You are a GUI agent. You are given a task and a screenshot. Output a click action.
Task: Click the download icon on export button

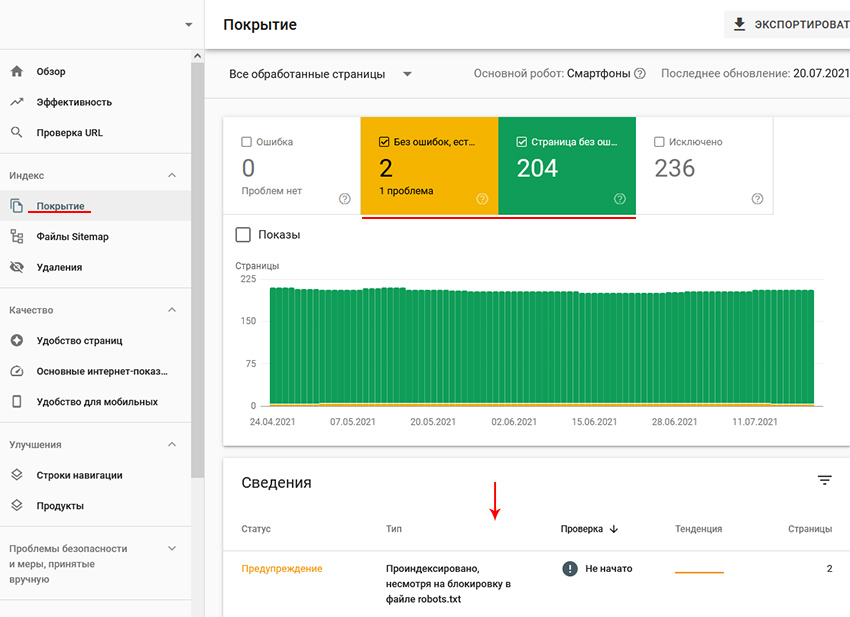pos(740,25)
